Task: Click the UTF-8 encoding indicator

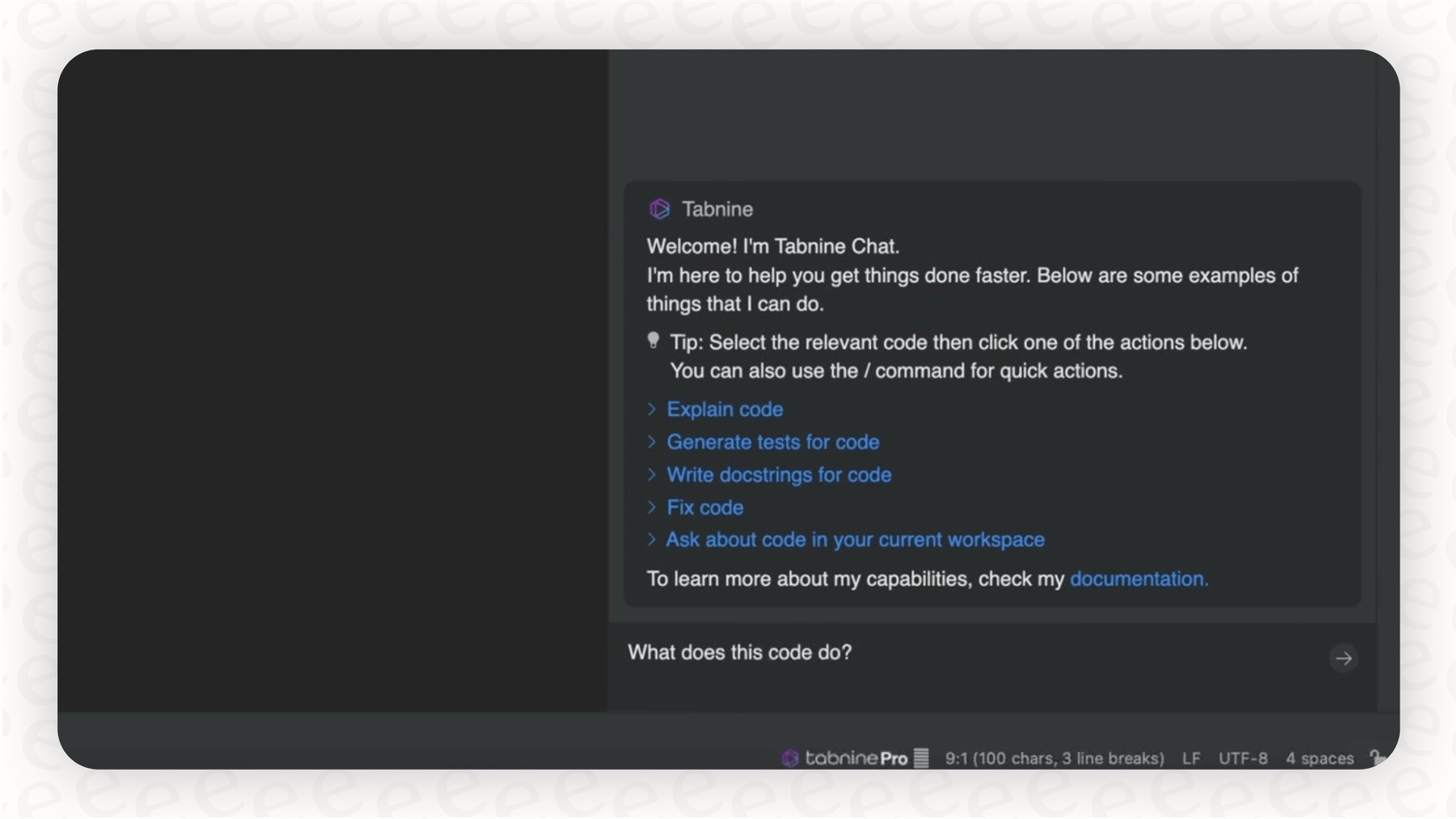Action: (x=1242, y=757)
